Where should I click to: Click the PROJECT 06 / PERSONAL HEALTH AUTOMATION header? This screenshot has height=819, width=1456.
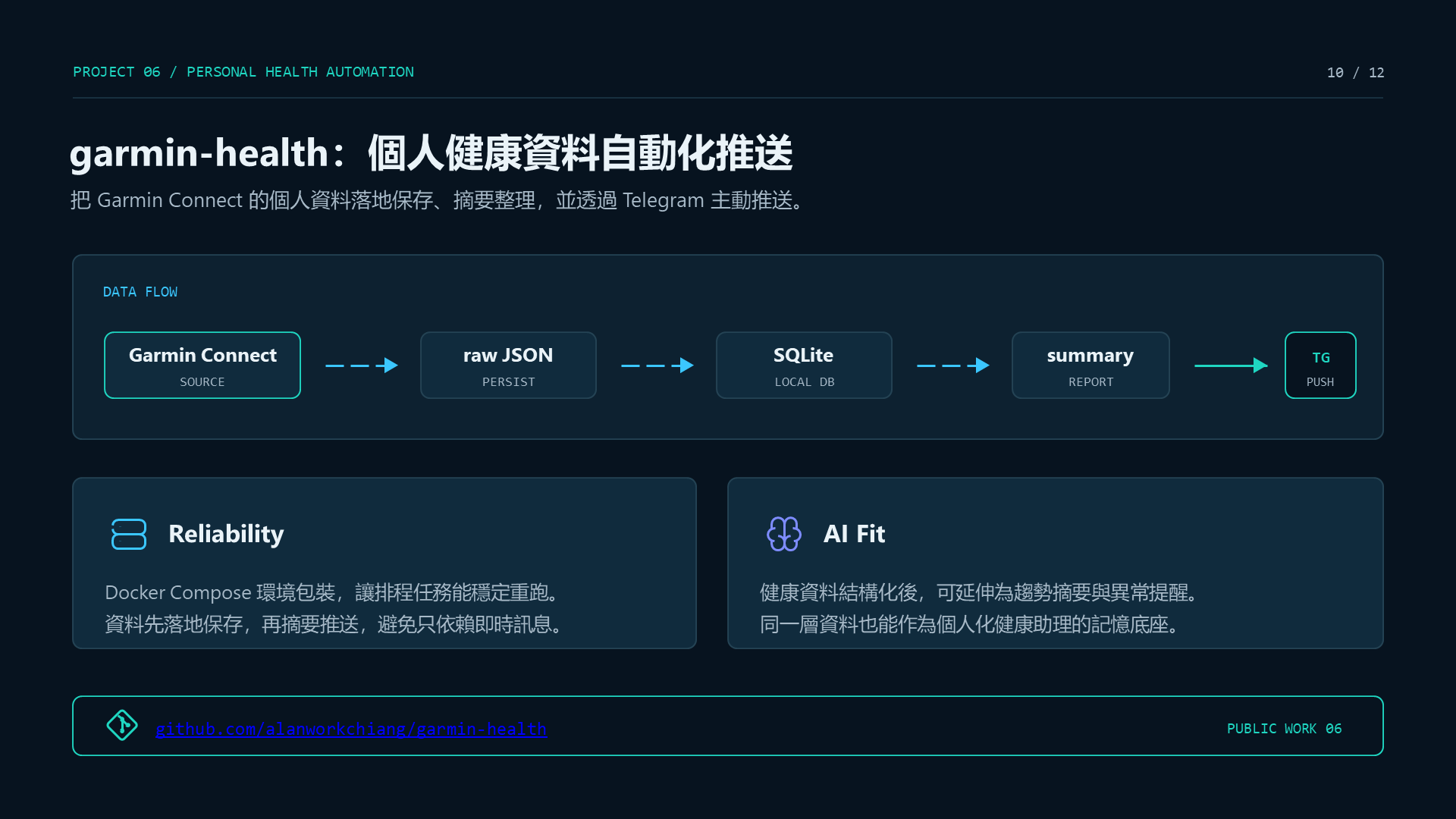click(243, 72)
